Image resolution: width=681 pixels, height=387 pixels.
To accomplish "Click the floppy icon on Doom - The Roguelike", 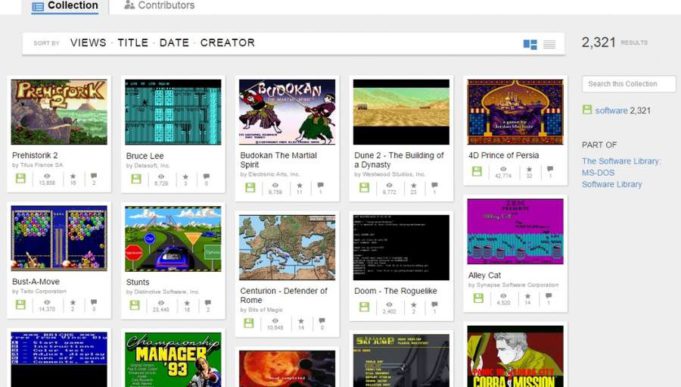I will tap(364, 307).
